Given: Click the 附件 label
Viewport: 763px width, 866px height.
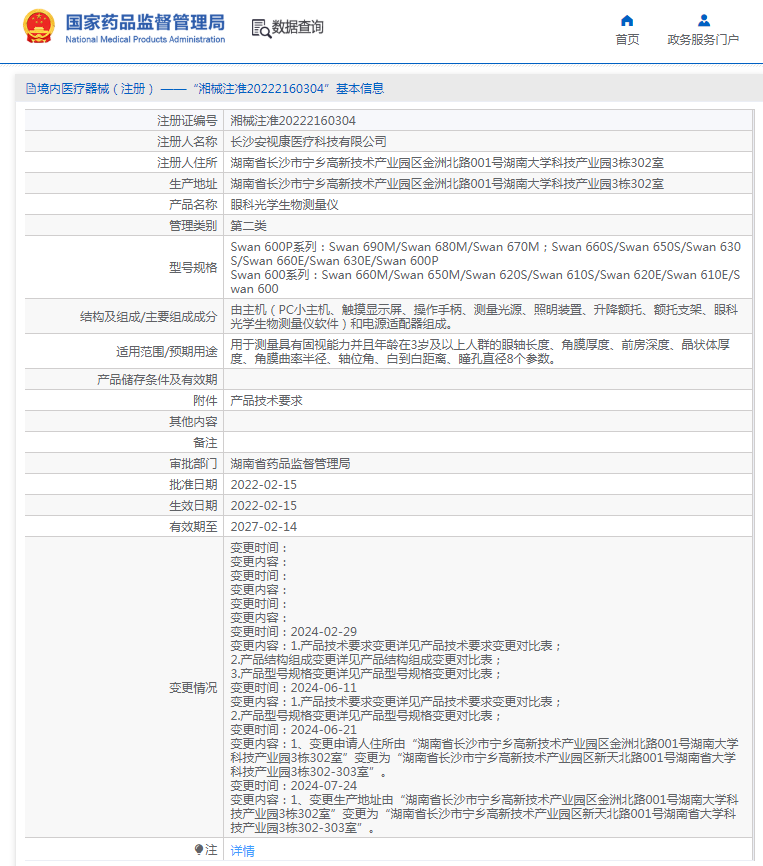Looking at the screenshot, I should (205, 400).
